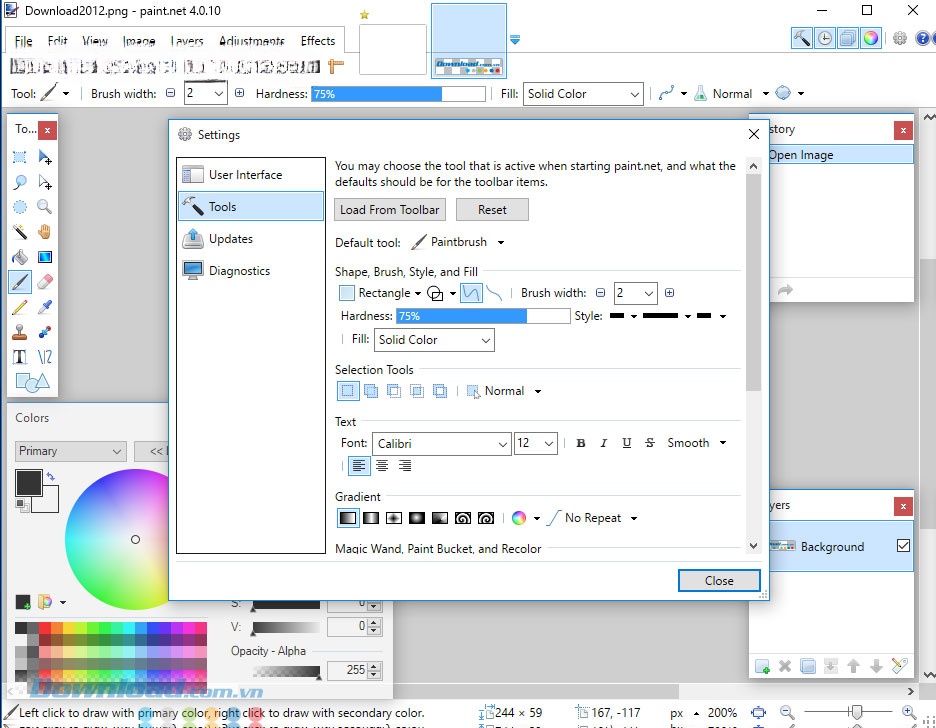The height and width of the screenshot is (728, 936).
Task: Click Load From Toolbar button
Action: click(390, 210)
